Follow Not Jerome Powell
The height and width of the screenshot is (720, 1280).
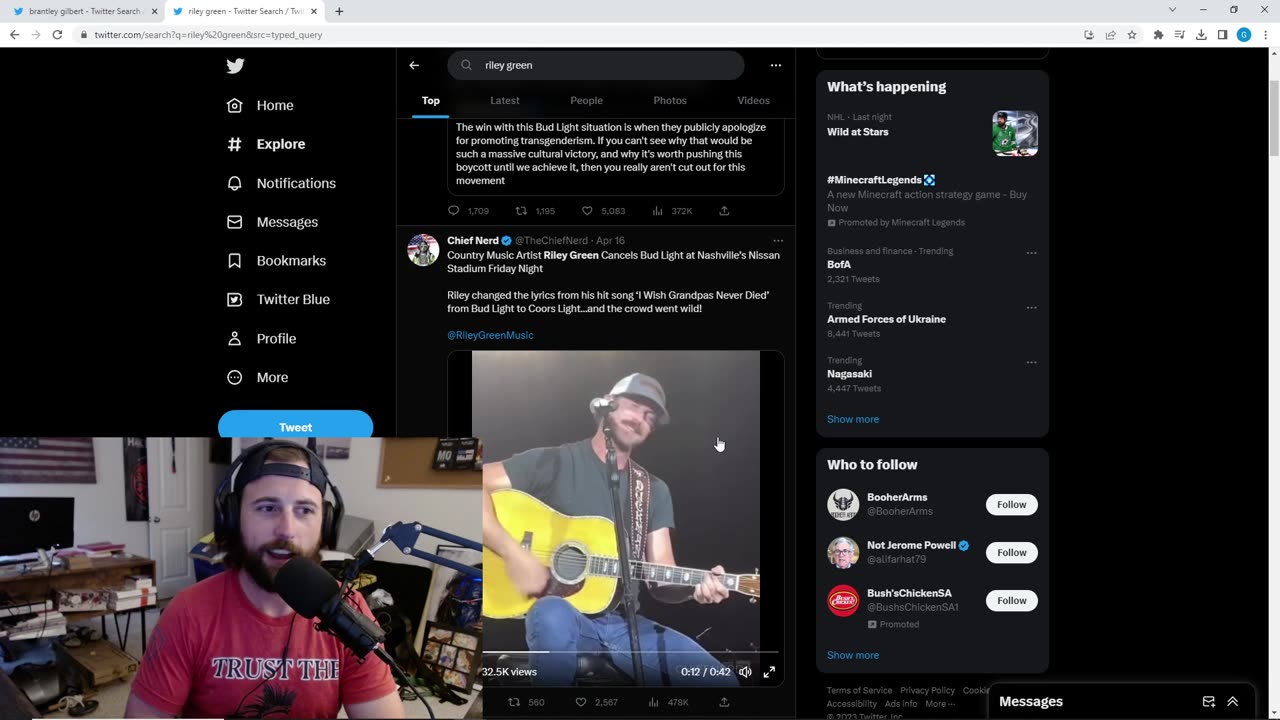point(1011,552)
